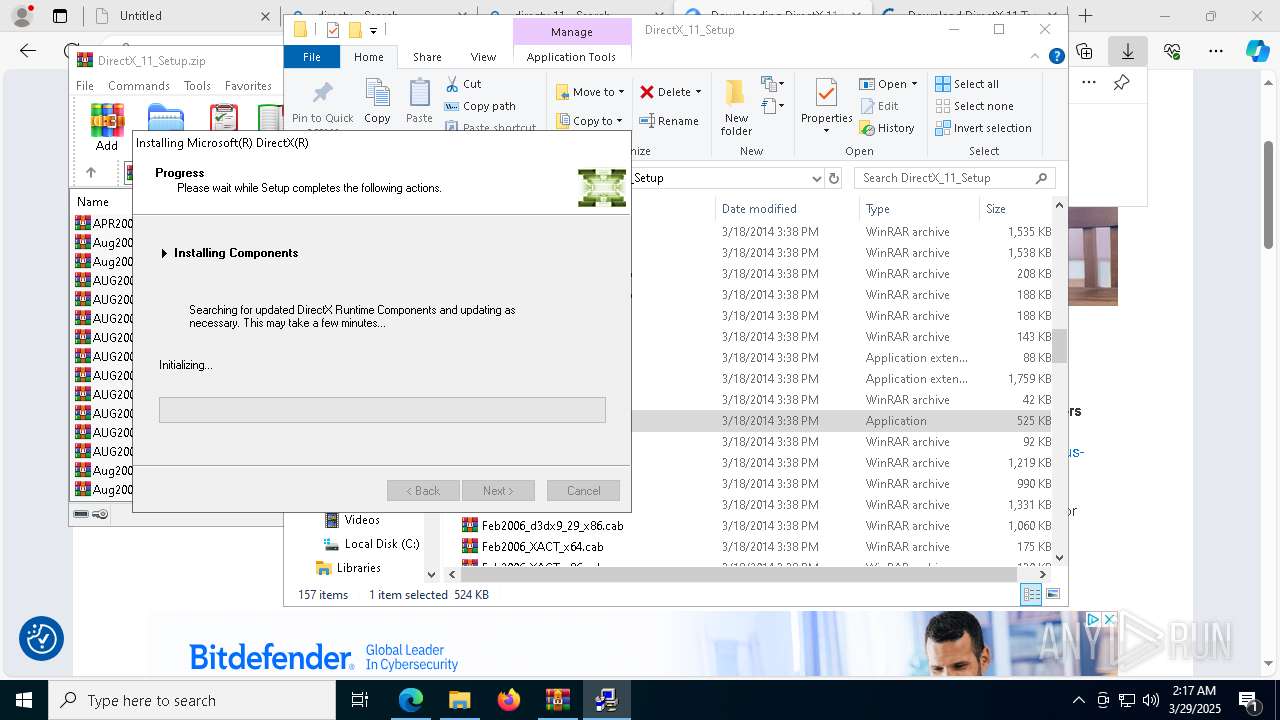Expand the address bar history dropdown
Image resolution: width=1280 pixels, height=720 pixels.
point(817,178)
